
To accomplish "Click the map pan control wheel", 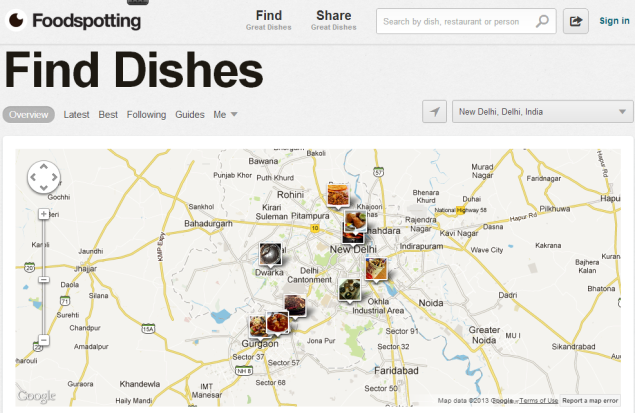I will tap(44, 177).
